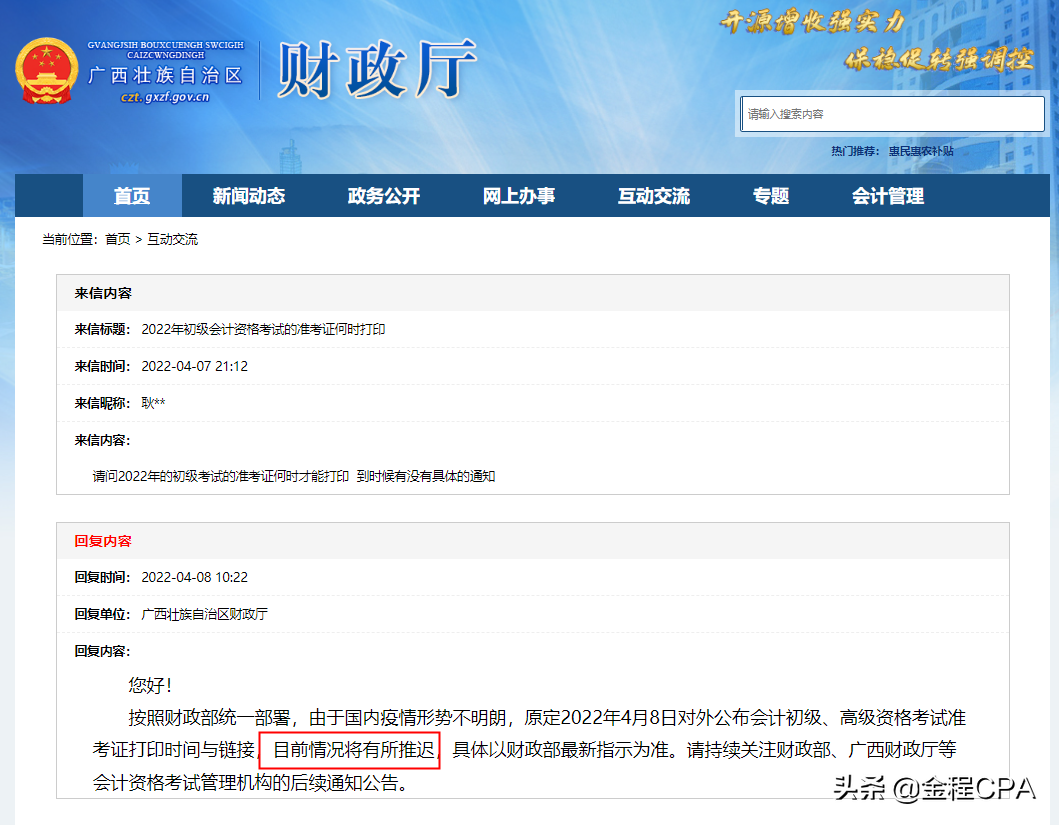
Task: Click the 财政厅 site title banner
Action: click(373, 68)
